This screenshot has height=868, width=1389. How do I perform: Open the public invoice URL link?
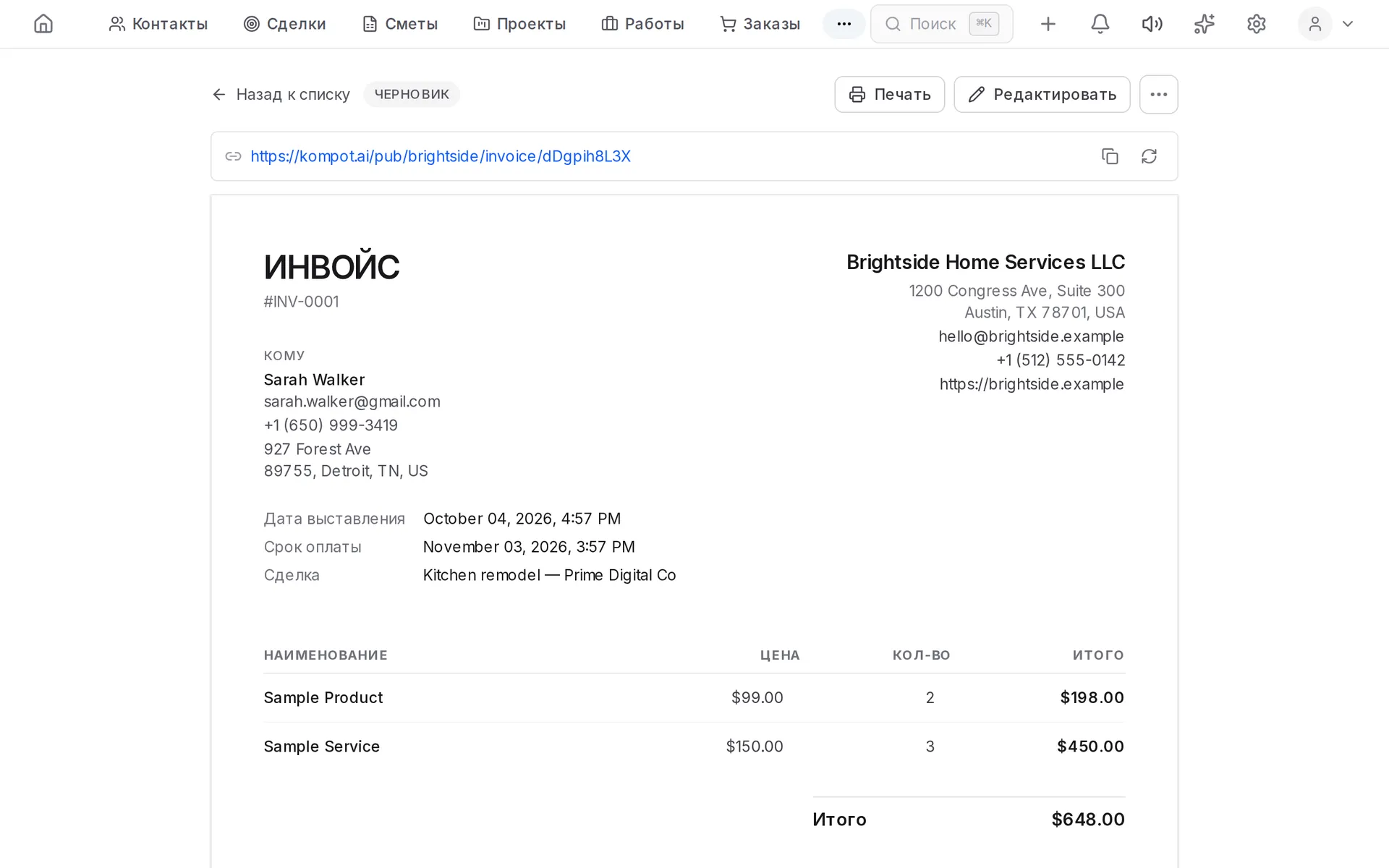coord(441,156)
